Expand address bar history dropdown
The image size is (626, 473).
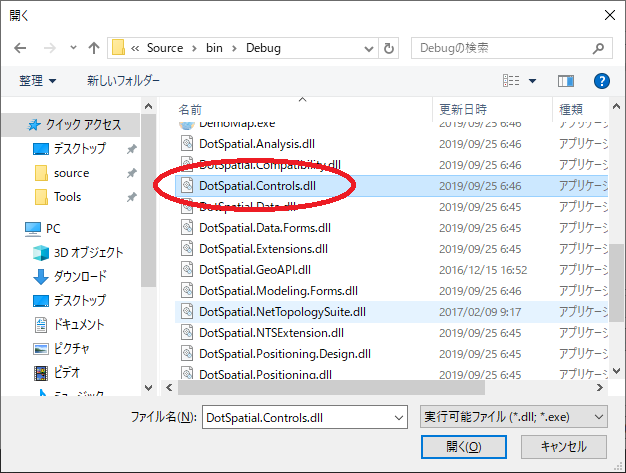coord(369,48)
